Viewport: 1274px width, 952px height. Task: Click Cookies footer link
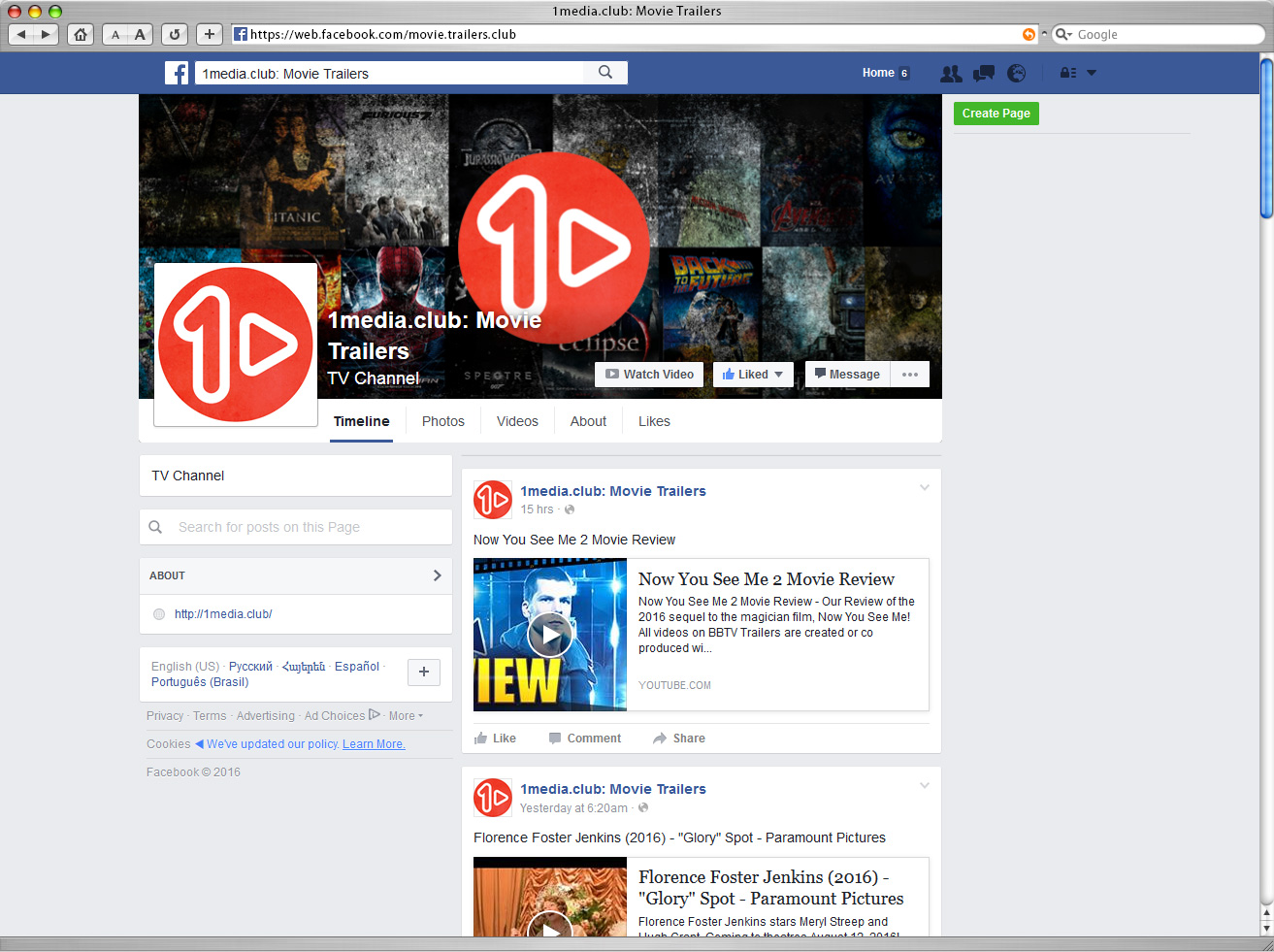pos(169,744)
